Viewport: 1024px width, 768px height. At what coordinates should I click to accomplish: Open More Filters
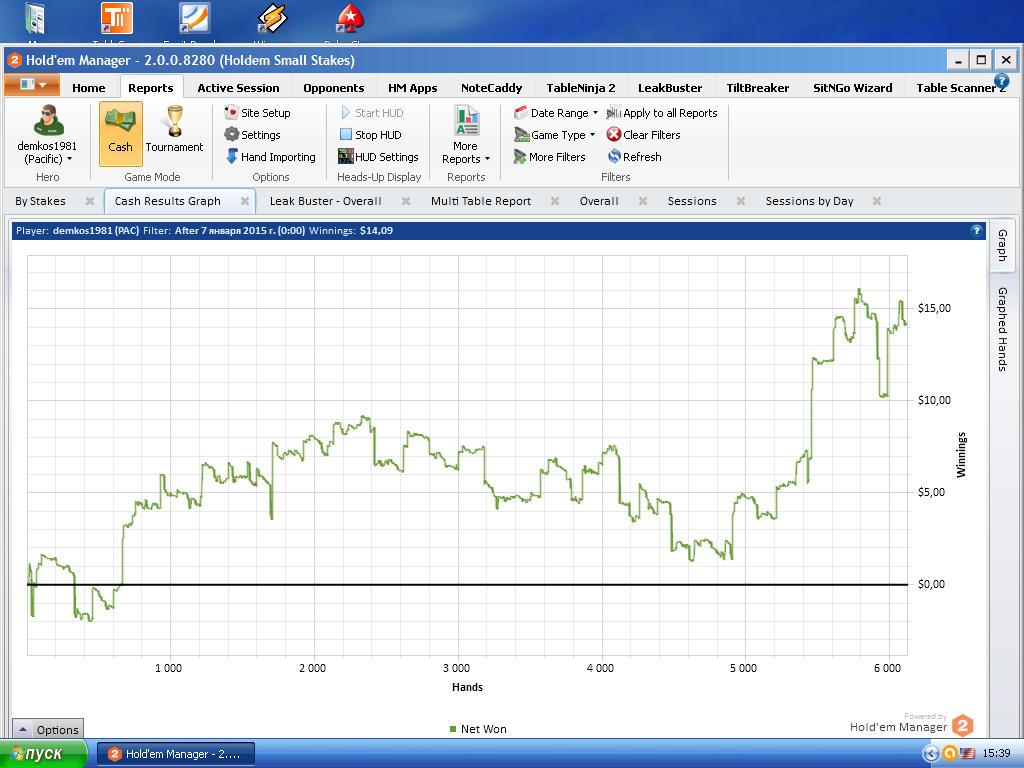[549, 157]
